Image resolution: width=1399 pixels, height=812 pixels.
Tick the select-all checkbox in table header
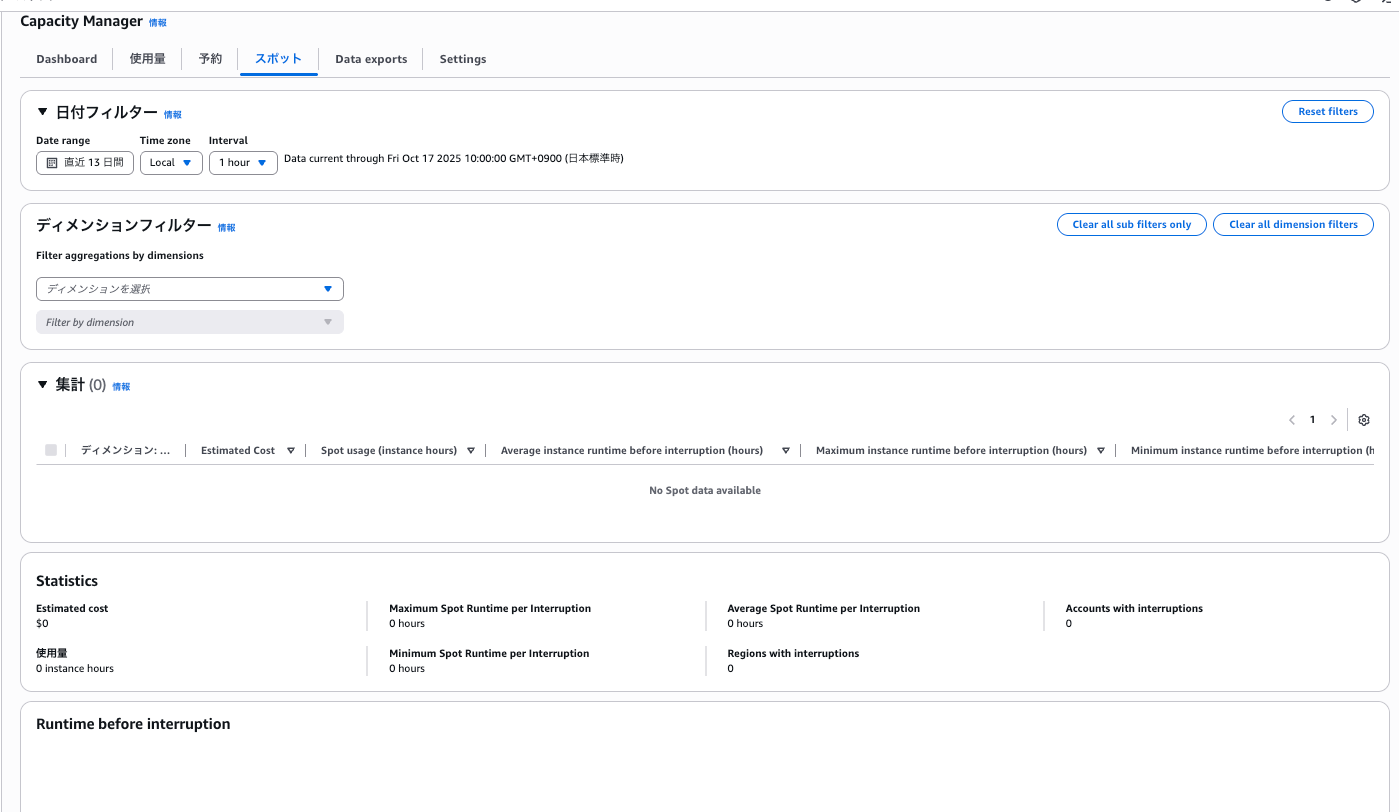51,450
